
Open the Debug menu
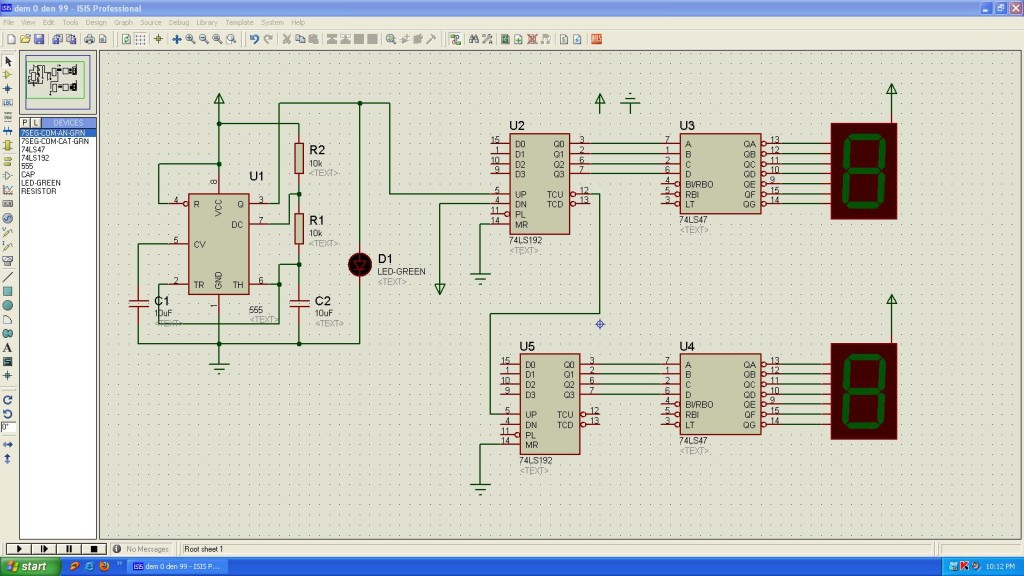(178, 22)
